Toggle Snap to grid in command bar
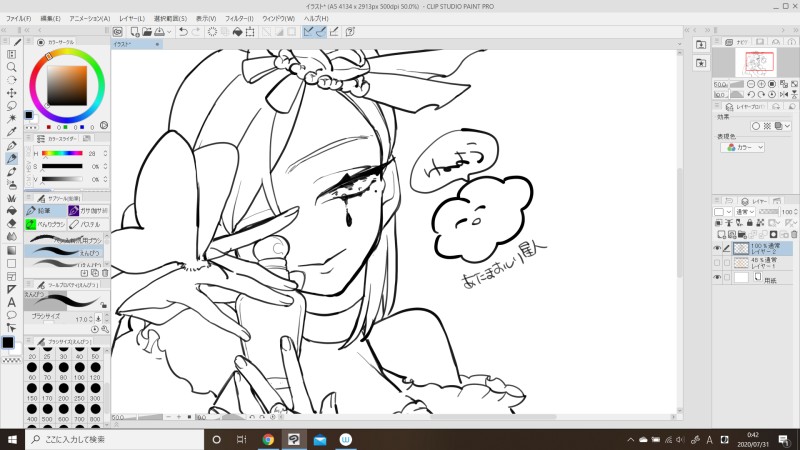Screen dimensions: 800x450 [x=334, y=32]
